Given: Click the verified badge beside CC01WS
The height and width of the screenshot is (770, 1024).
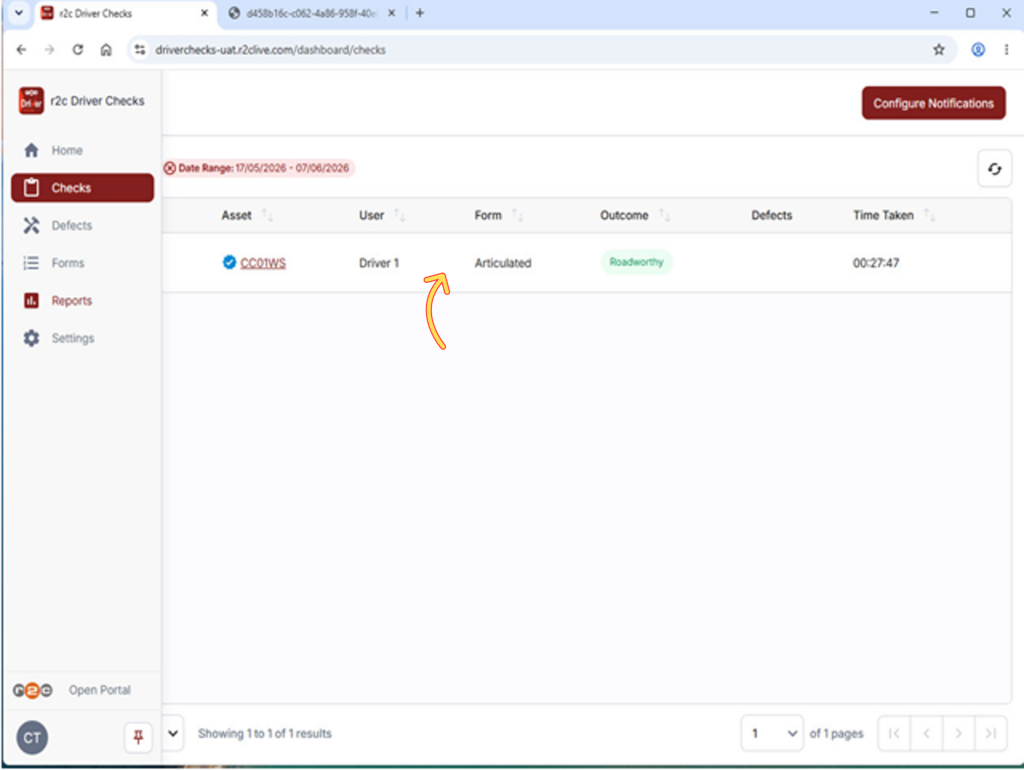Looking at the screenshot, I should 229,263.
